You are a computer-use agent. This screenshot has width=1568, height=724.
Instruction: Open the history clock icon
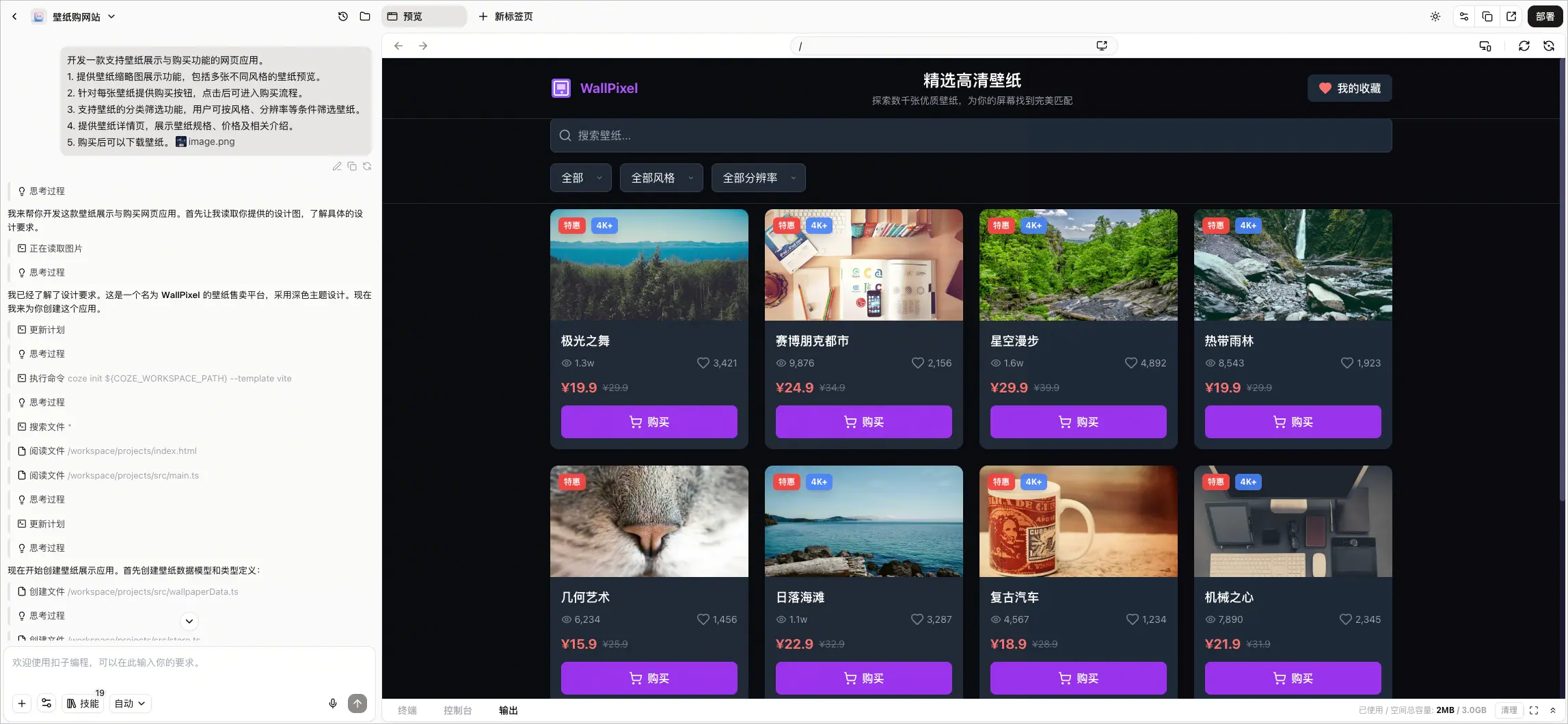(343, 16)
